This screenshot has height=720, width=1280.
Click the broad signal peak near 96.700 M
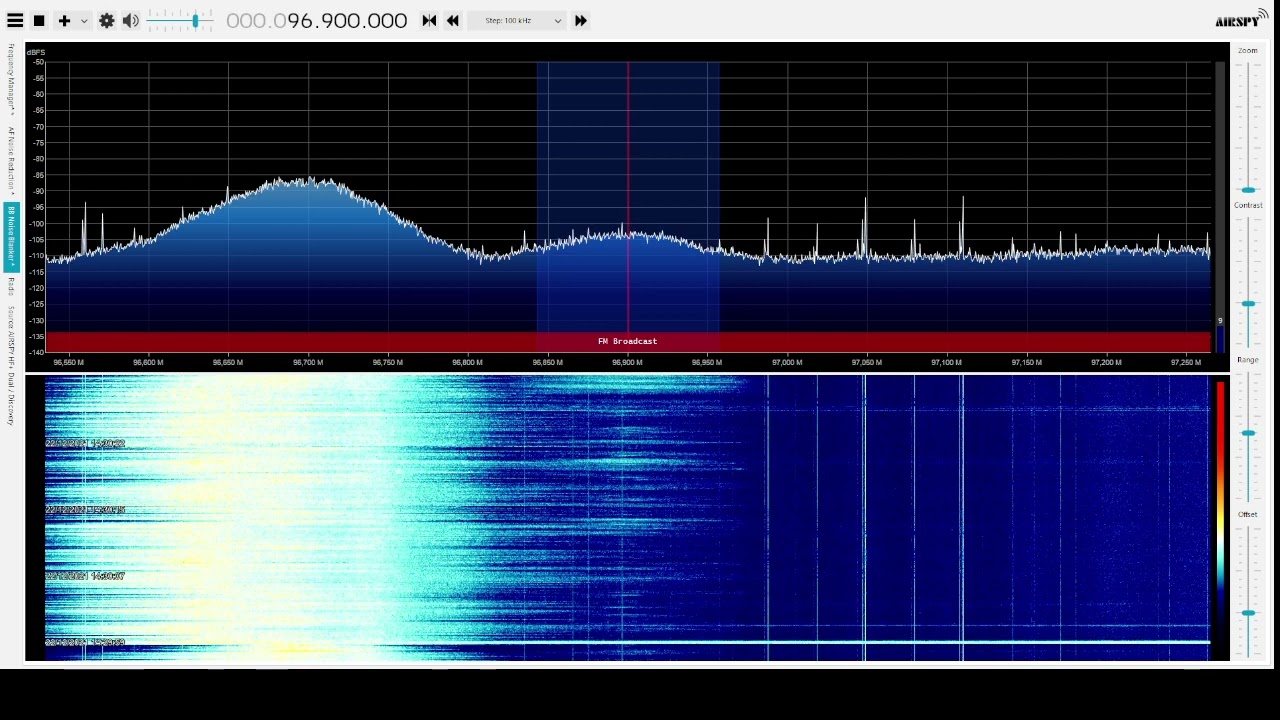[308, 182]
